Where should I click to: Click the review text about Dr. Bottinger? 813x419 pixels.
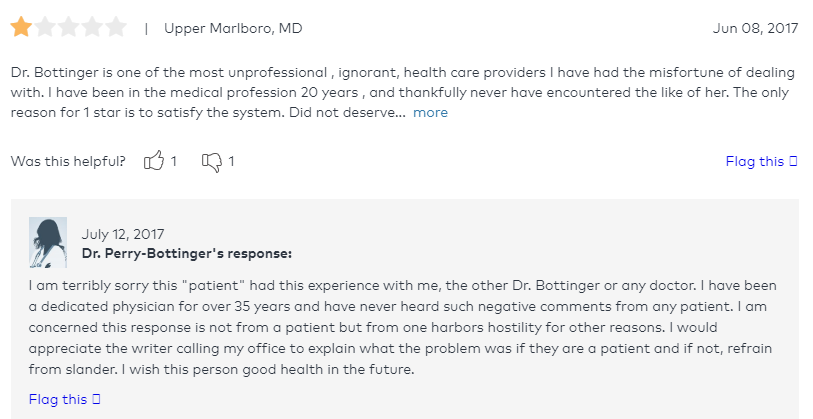[x=403, y=92]
